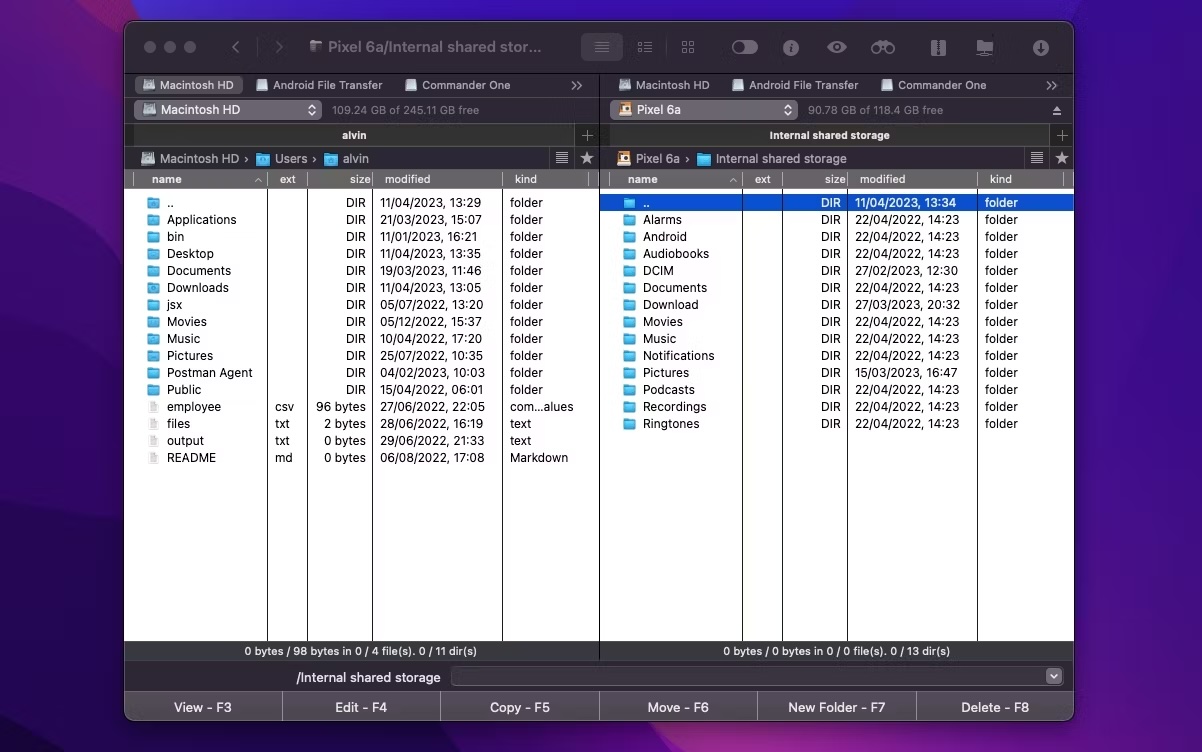The image size is (1202, 752).
Task: Click the New Folder - F7 button
Action: tap(837, 707)
